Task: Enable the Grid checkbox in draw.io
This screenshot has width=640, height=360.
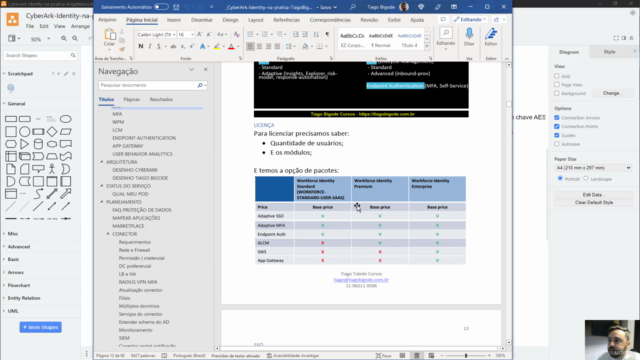Action: pos(557,76)
